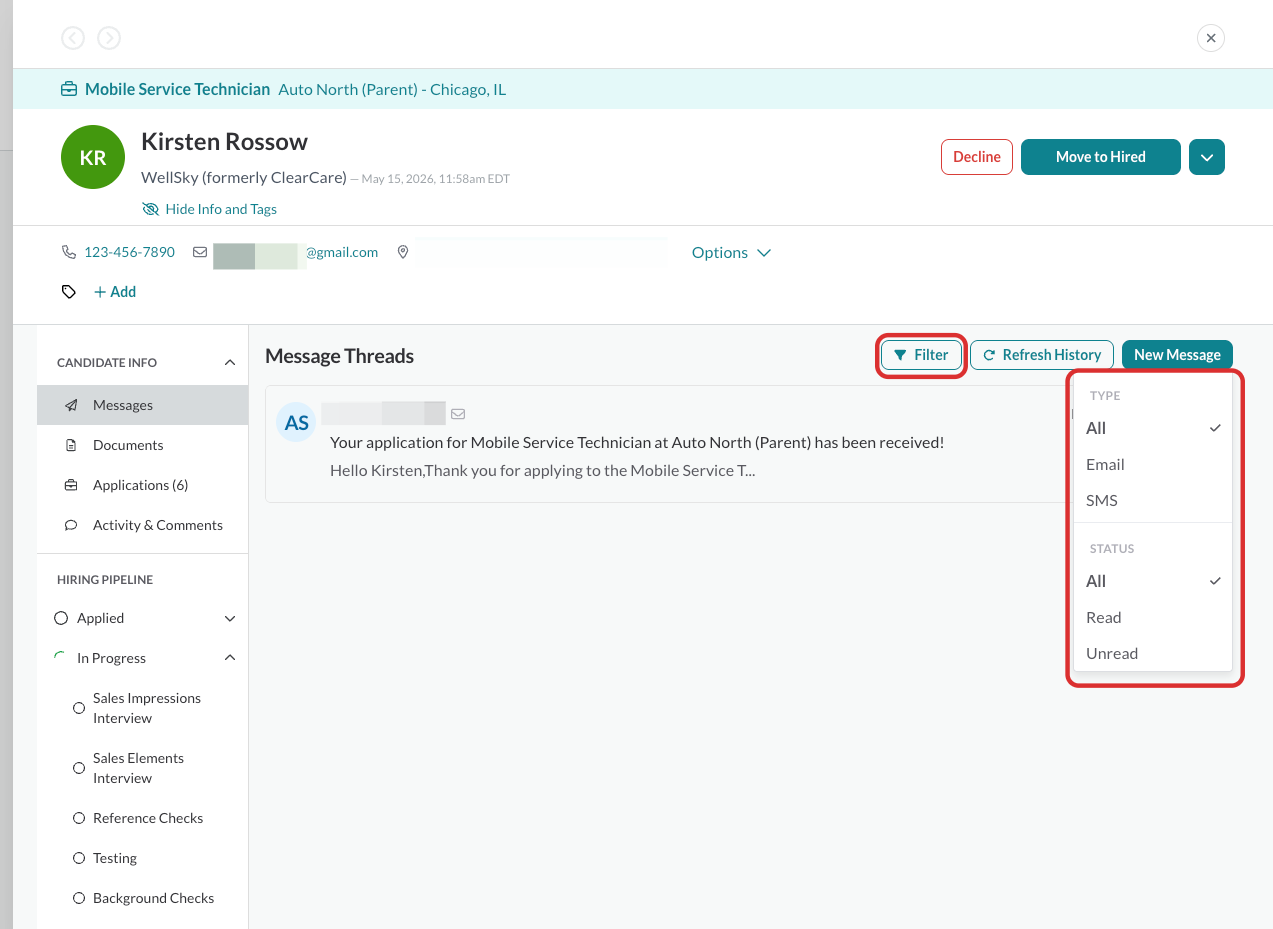Filter messages by SMS type
The height and width of the screenshot is (929, 1273).
click(x=1153, y=500)
